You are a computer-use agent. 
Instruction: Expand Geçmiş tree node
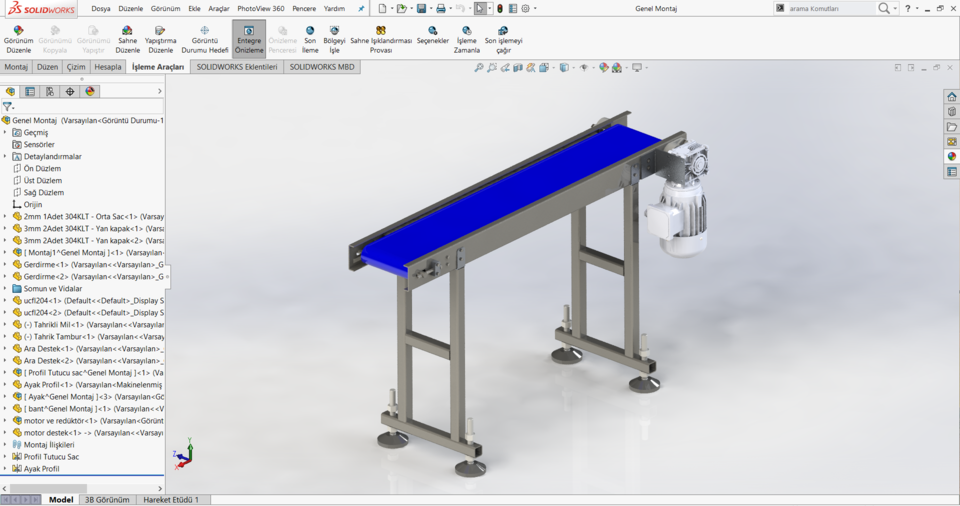coord(5,132)
